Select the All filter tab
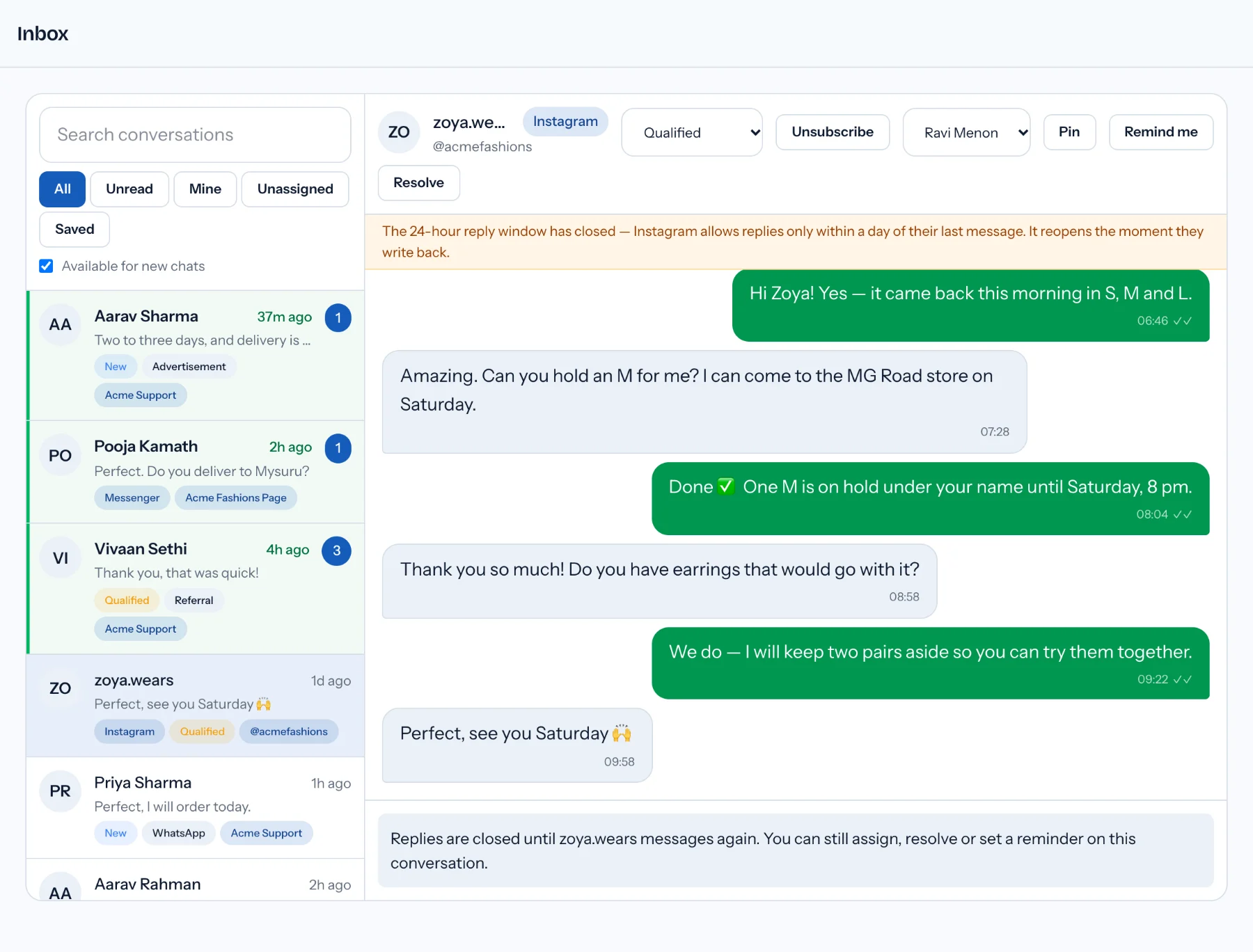Viewport: 1253px width, 952px height. pos(63,189)
